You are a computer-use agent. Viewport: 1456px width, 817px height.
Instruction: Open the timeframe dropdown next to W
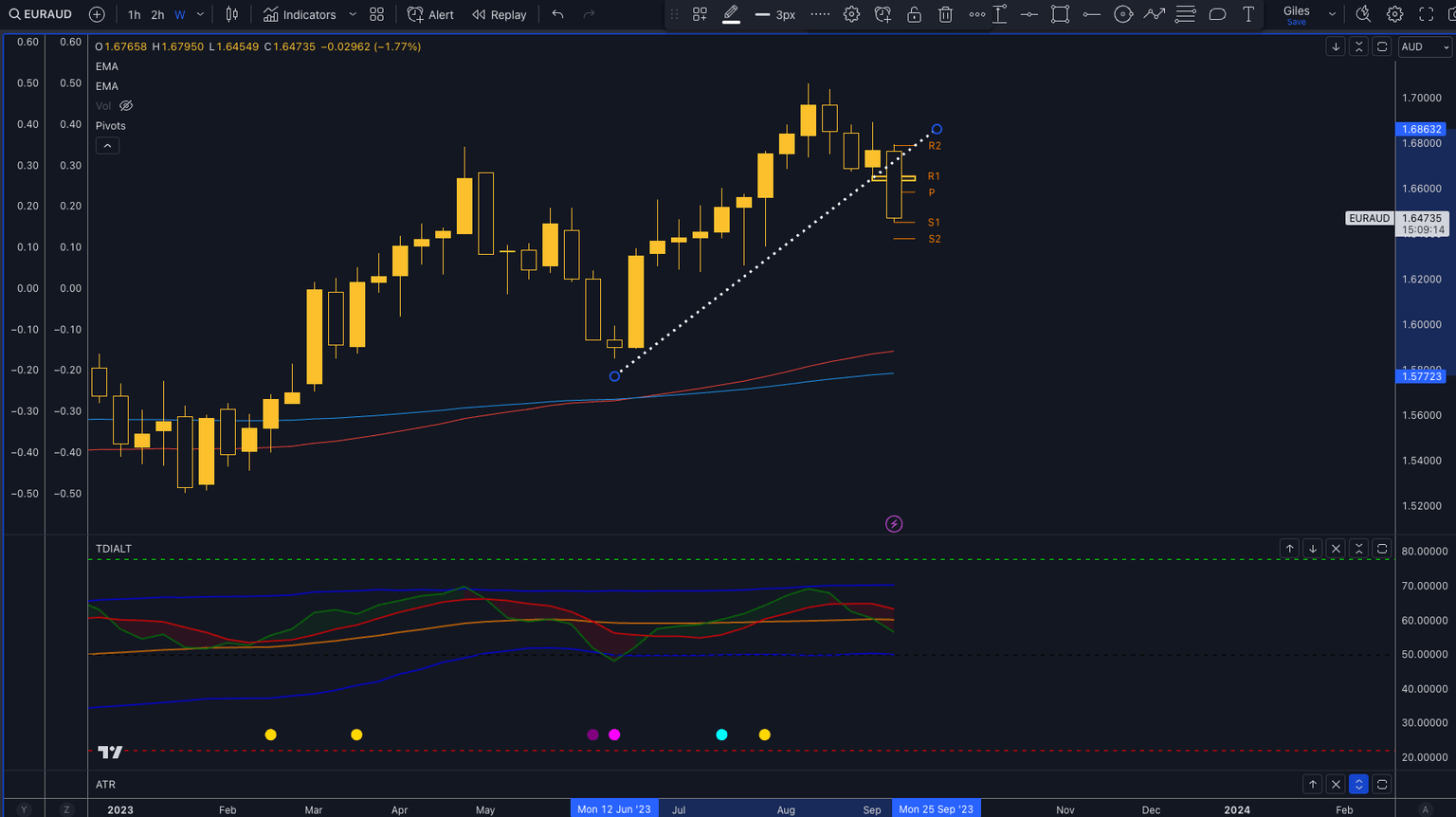(x=198, y=14)
